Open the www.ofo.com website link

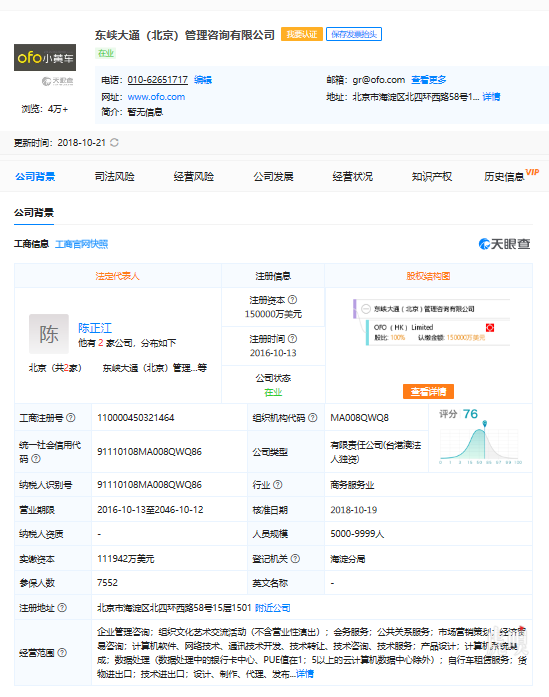point(156,96)
